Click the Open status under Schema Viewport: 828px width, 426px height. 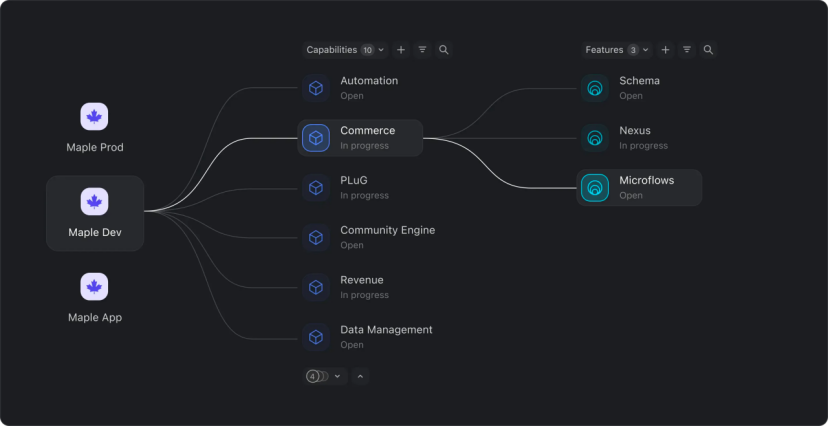point(631,96)
